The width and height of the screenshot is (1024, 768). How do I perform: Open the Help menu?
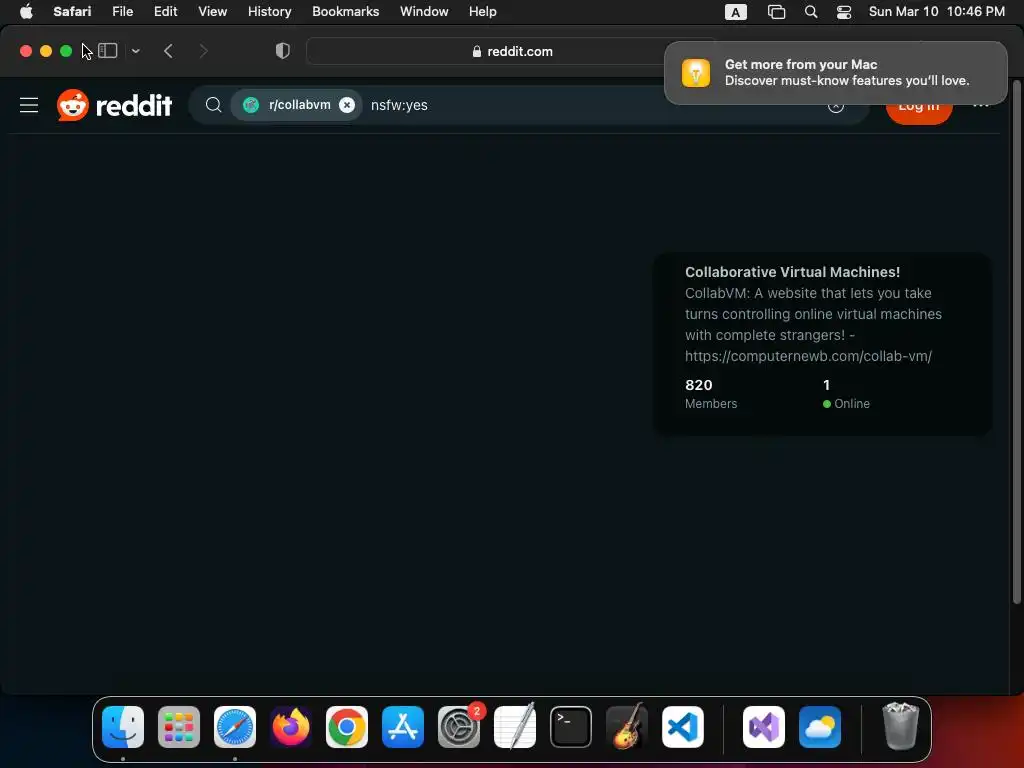[x=483, y=12]
